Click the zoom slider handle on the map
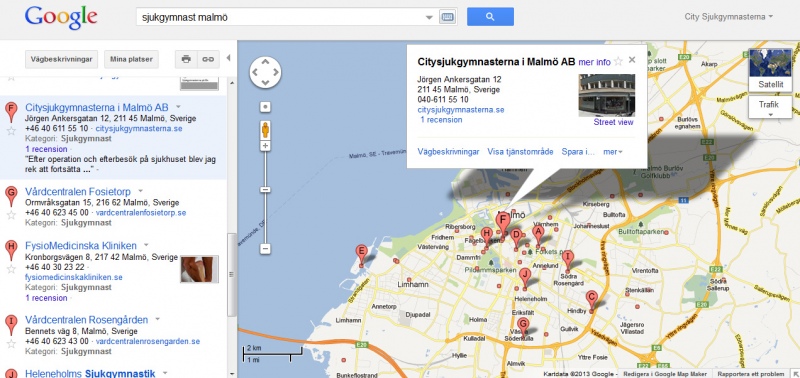 265,190
